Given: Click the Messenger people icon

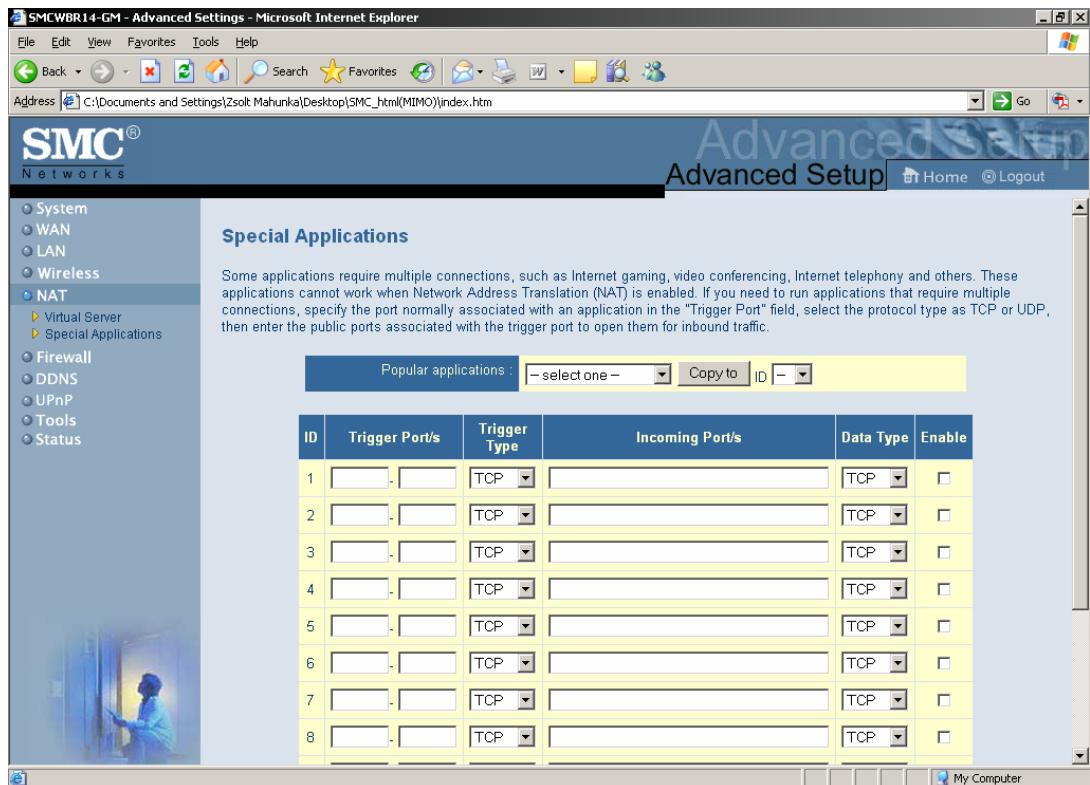Looking at the screenshot, I should click(653, 71).
